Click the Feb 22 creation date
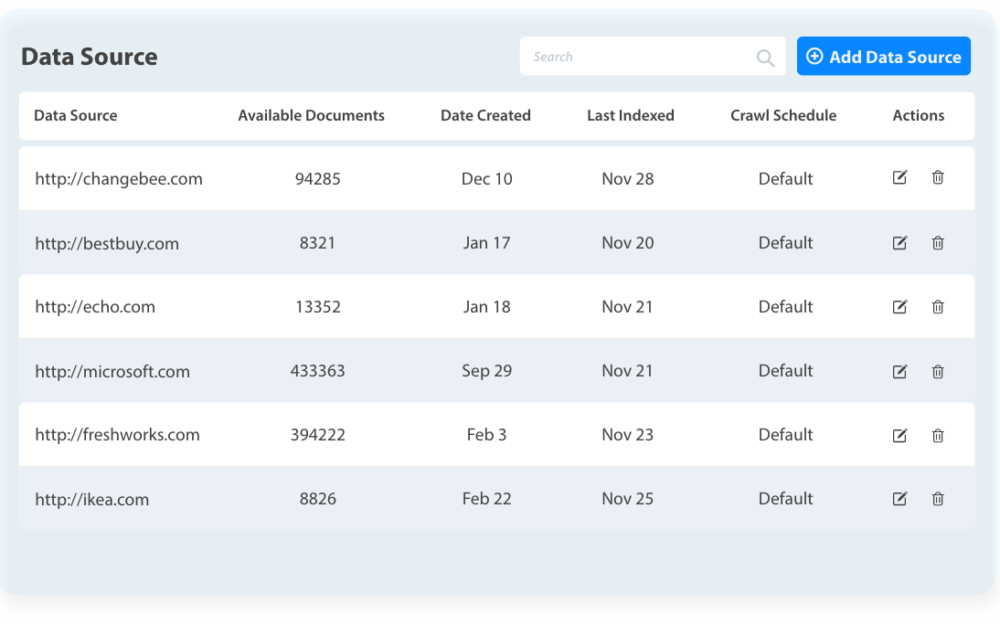Screen dimensions: 1000x625 click(x=487, y=498)
